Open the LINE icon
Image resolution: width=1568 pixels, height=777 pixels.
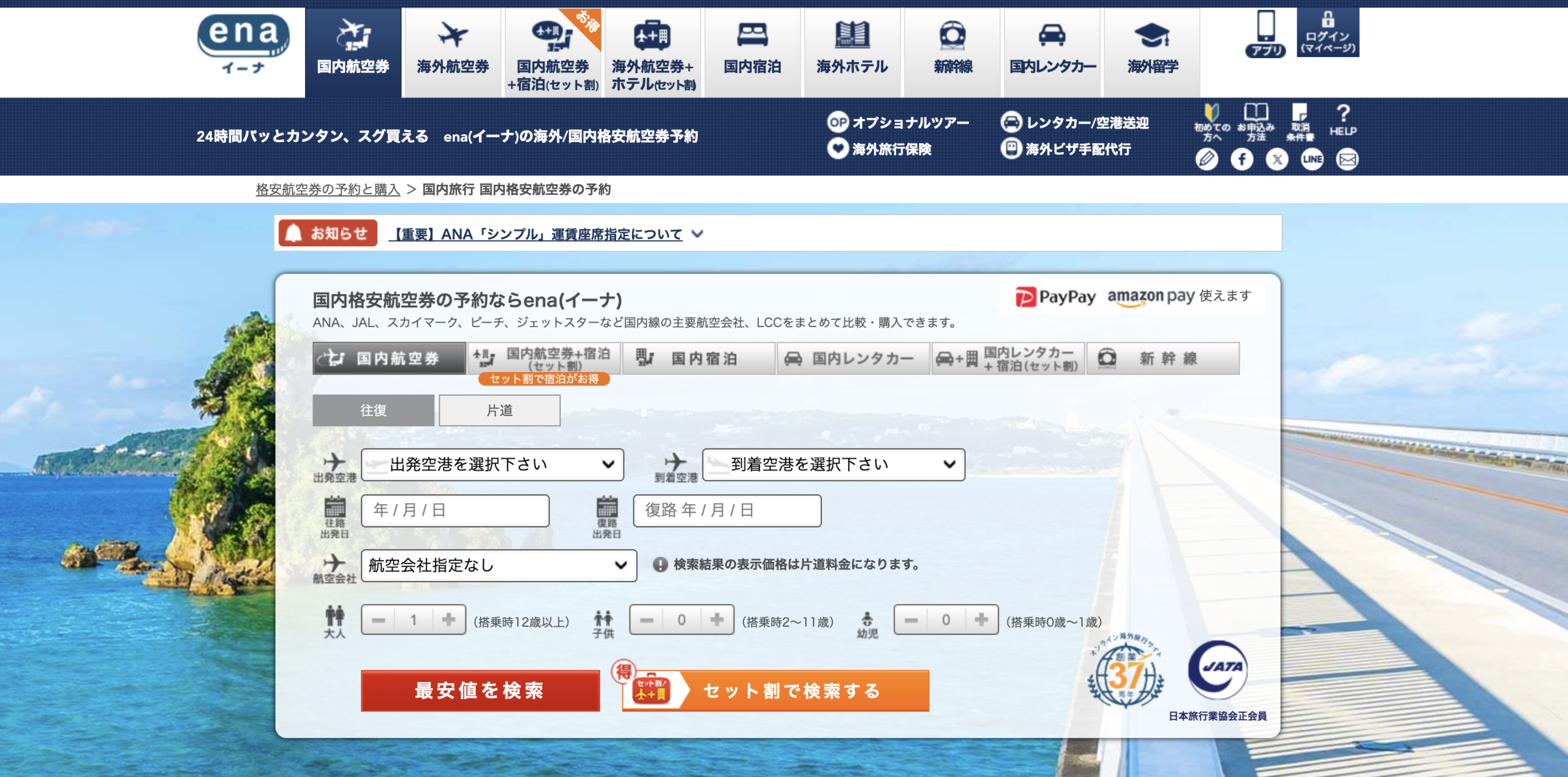coord(1312,160)
